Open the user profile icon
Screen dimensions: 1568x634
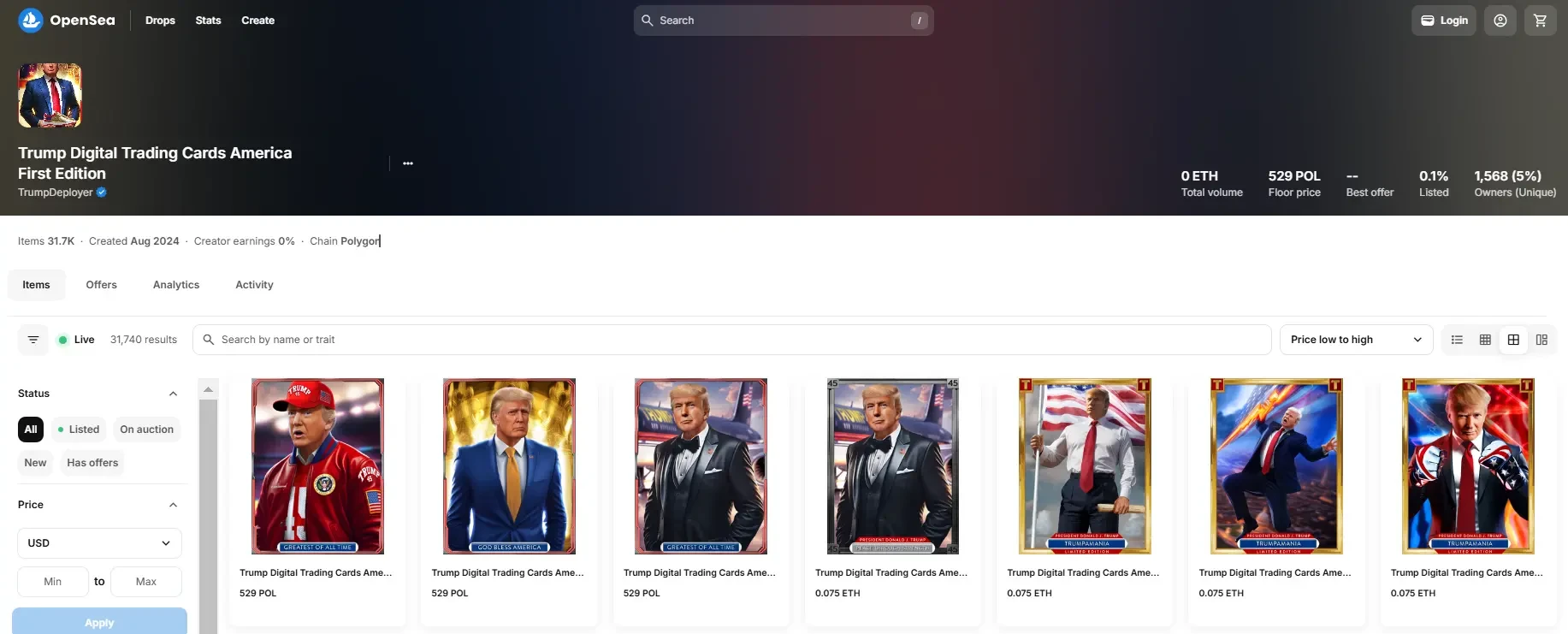pyautogui.click(x=1500, y=21)
